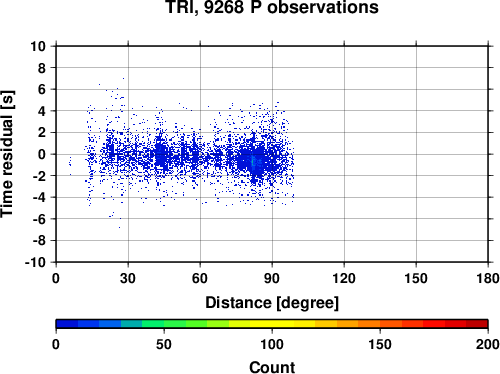Click the isolated data points near 6 degrees
Image resolution: width=500 pixels, height=374 pixels.
(70, 165)
